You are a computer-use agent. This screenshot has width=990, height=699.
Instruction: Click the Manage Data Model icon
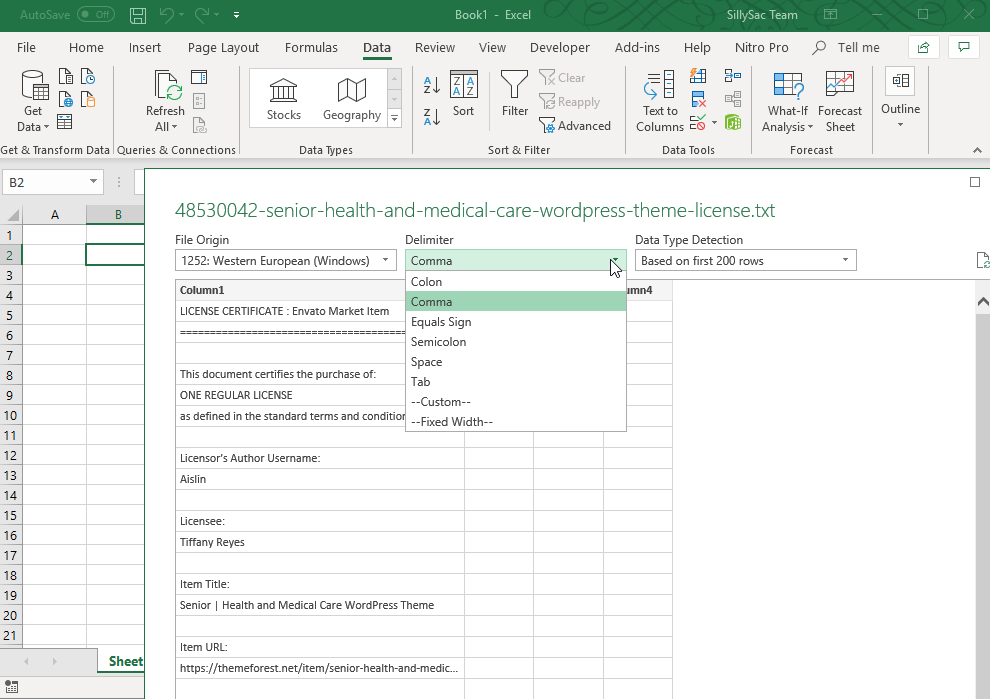[x=732, y=122]
